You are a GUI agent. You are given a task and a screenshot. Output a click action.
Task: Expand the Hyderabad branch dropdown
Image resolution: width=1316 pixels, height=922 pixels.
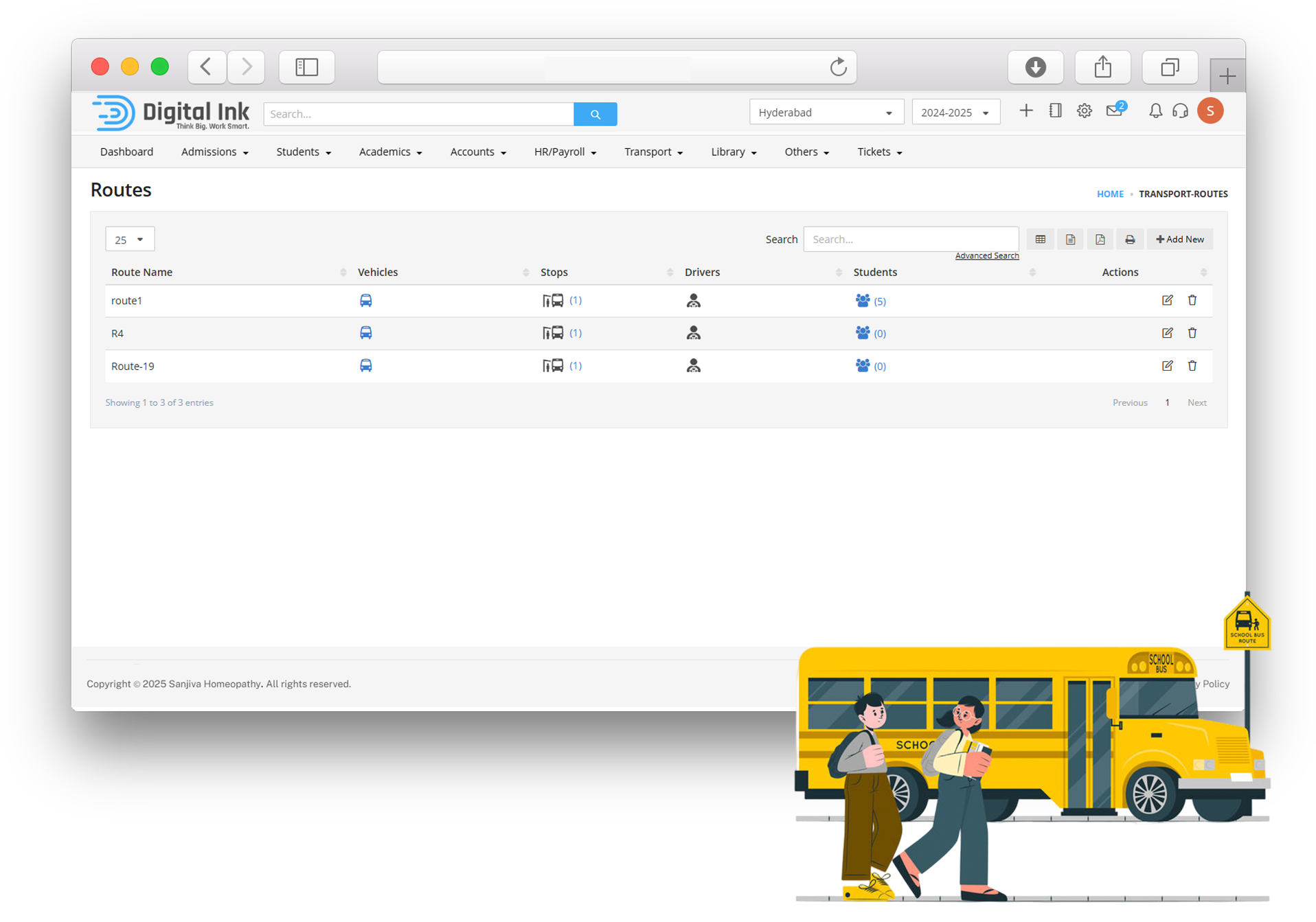pyautogui.click(x=825, y=113)
